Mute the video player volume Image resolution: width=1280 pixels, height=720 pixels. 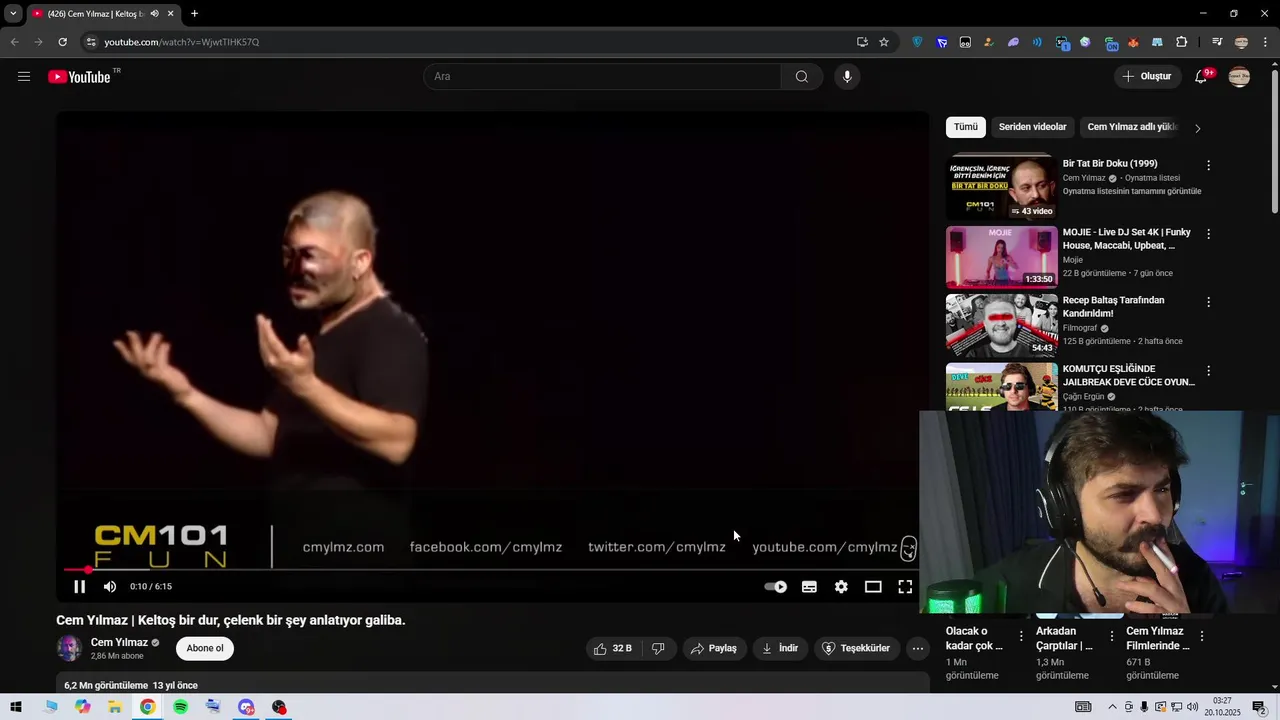pos(110,587)
